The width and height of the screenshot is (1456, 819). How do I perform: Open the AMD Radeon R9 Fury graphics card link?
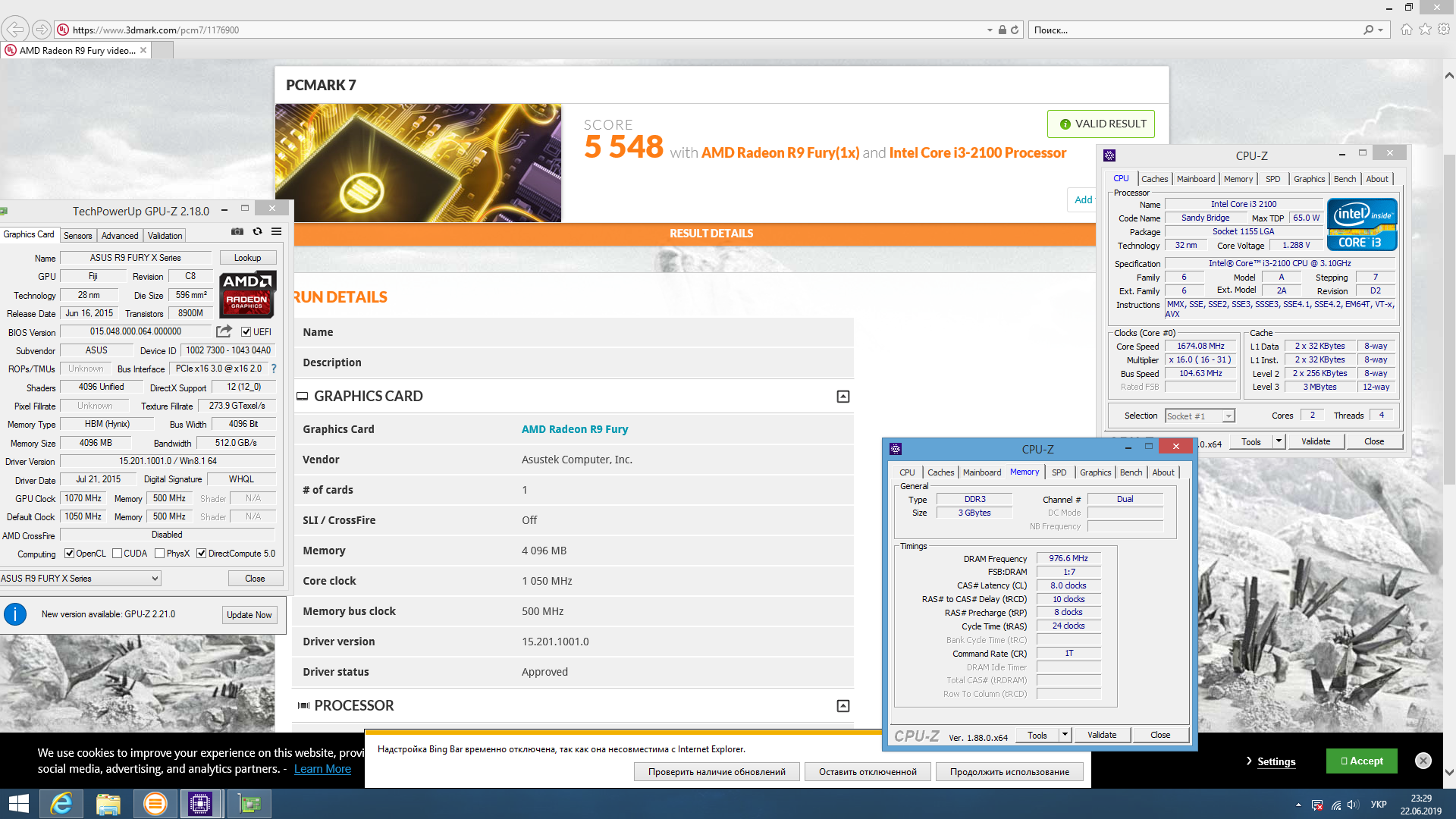575,429
